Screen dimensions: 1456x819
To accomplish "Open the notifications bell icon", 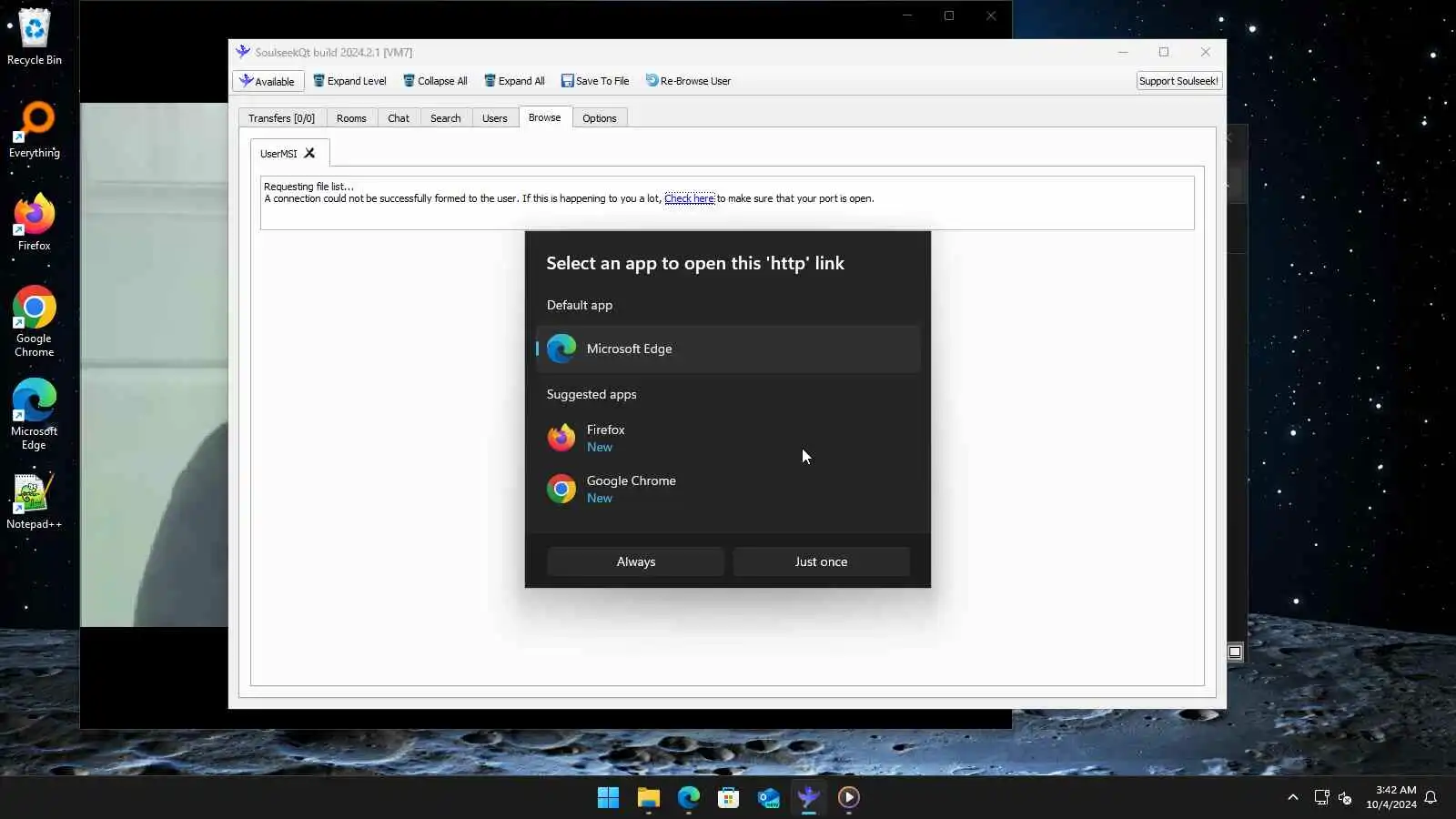I will coord(1431,797).
